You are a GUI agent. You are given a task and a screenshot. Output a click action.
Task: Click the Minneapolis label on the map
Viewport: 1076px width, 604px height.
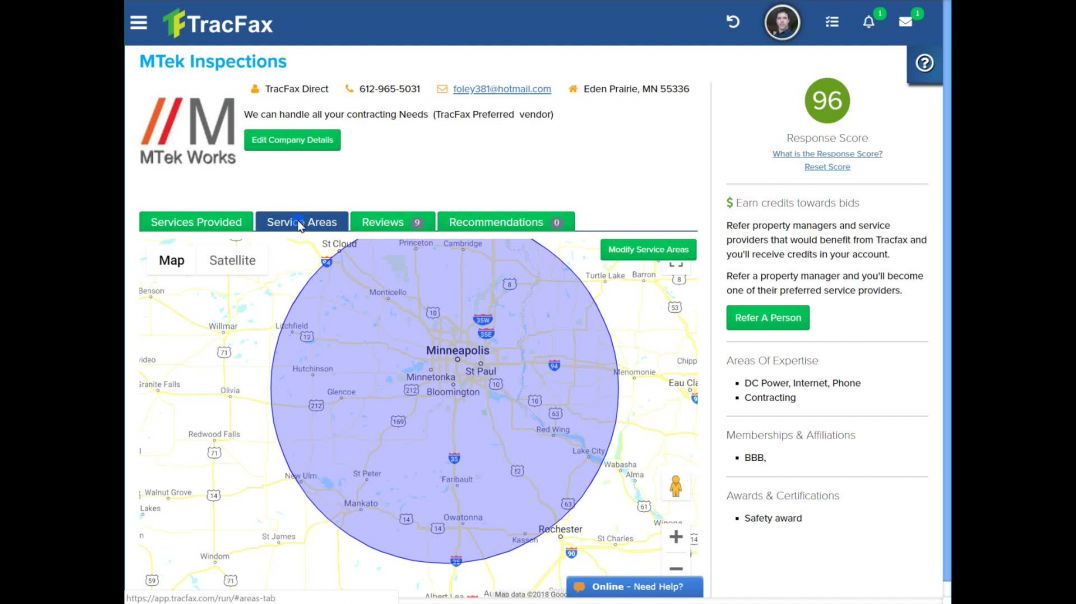coord(458,350)
